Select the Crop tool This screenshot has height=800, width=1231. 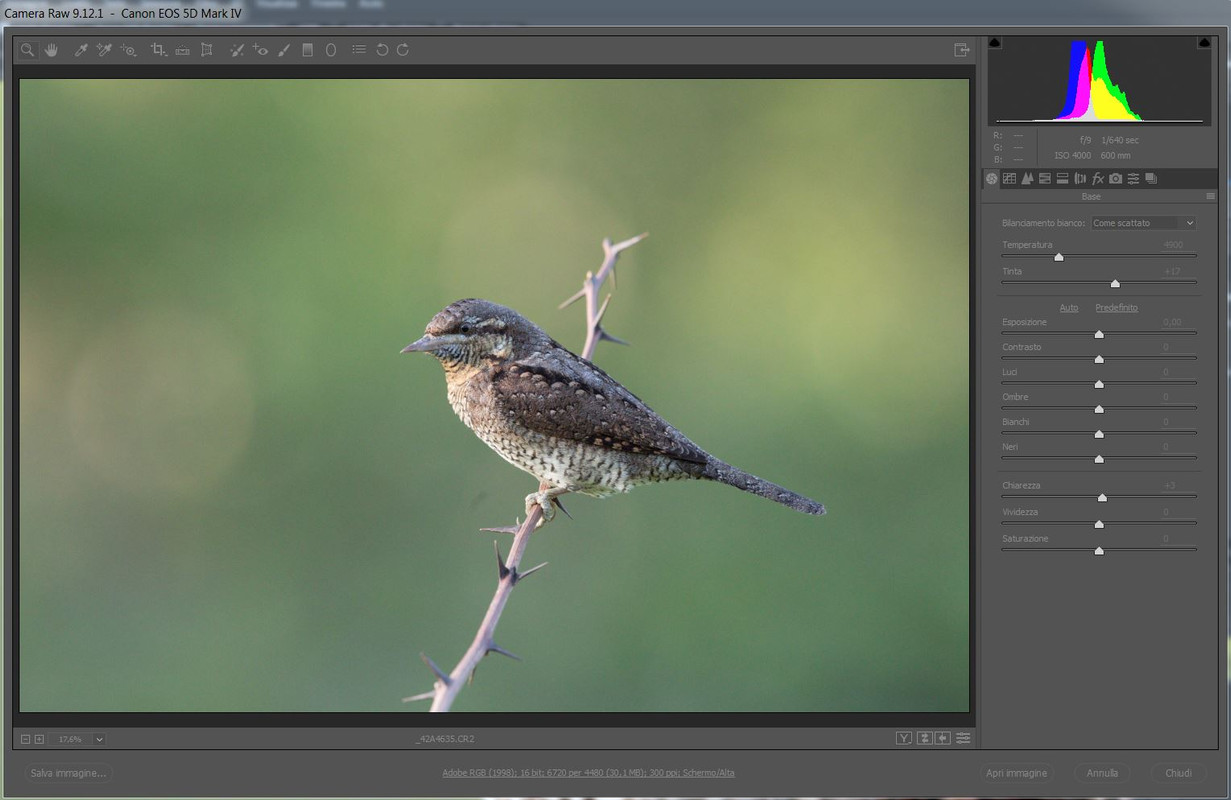click(158, 50)
